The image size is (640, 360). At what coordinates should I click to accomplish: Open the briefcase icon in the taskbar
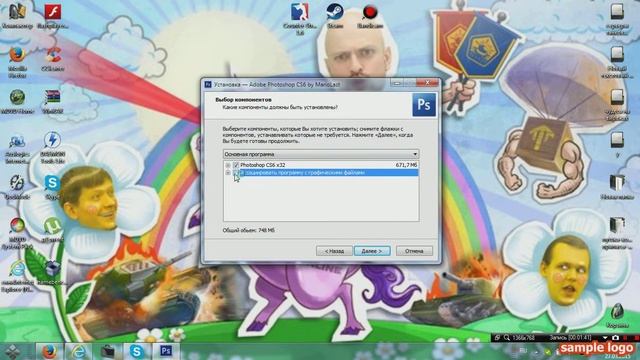pos(108,351)
